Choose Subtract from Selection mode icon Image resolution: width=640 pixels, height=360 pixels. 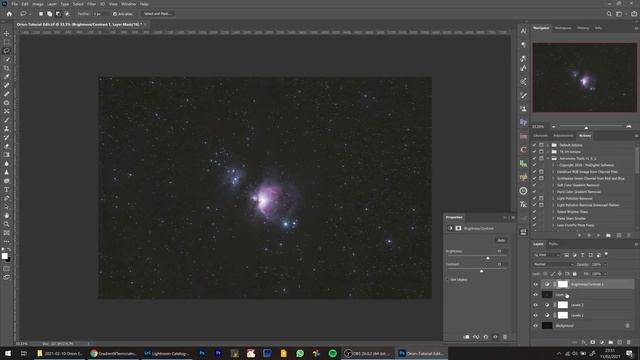[58, 13]
